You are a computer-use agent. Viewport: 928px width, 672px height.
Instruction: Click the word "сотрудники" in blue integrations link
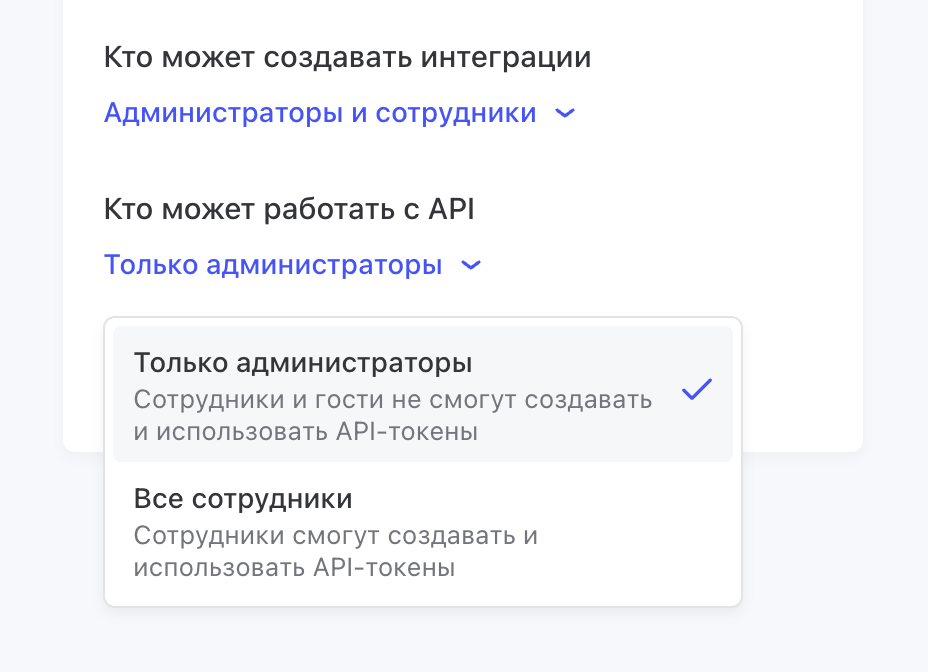tap(456, 114)
